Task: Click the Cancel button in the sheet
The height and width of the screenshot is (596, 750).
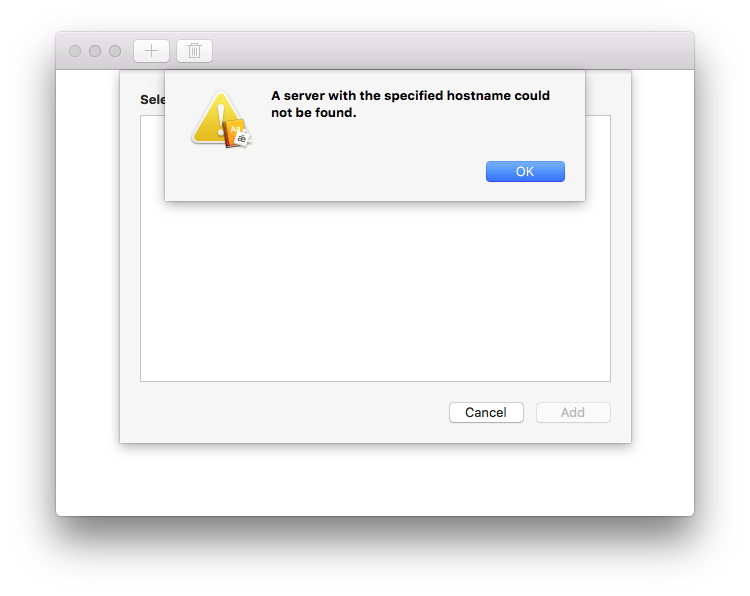Action: (486, 412)
